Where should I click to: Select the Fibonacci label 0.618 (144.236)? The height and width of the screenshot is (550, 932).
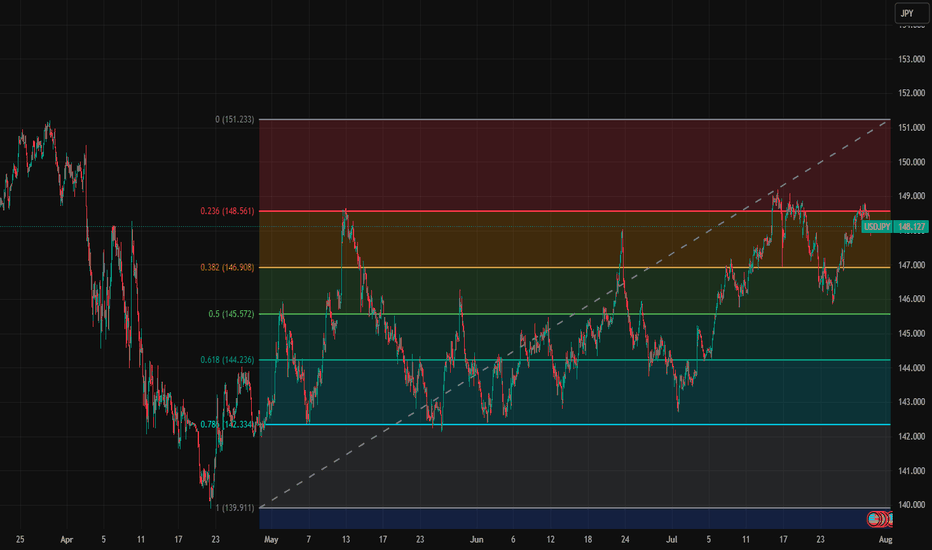tap(227, 360)
